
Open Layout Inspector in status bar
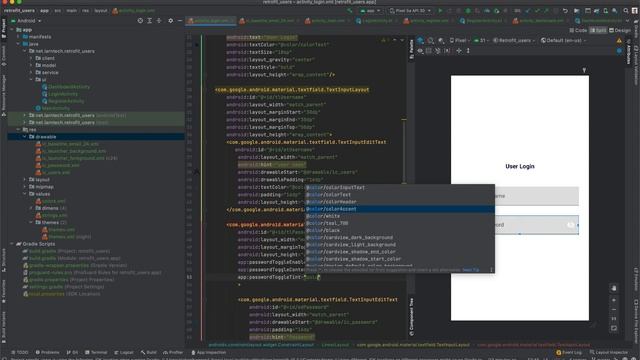(609, 352)
